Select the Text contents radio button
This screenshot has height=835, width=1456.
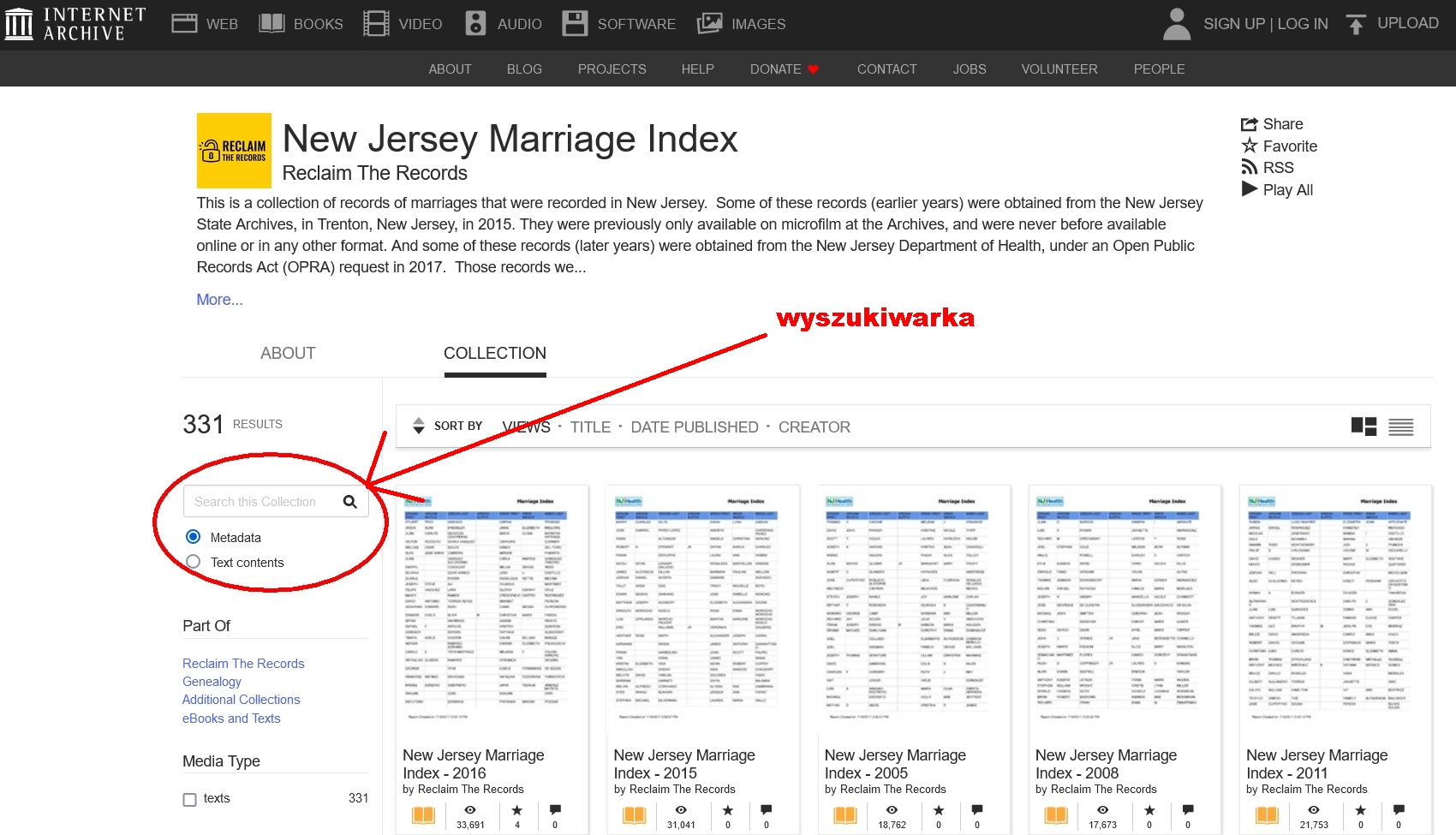(x=194, y=562)
